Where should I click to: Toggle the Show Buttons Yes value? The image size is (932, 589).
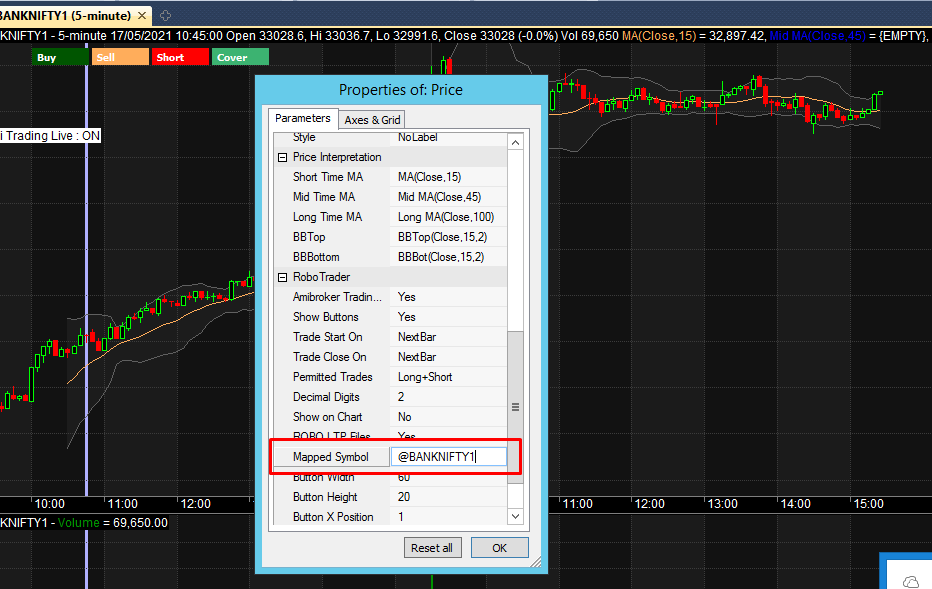point(449,317)
